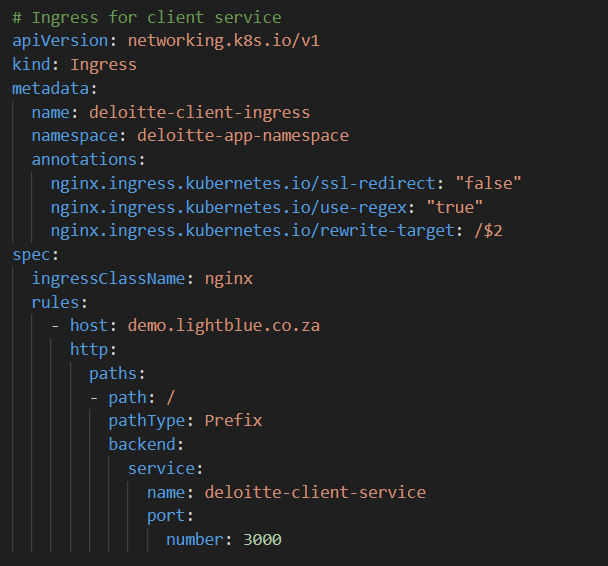608x566 pixels.
Task: Click the 'annotations:' key
Action: coord(88,160)
